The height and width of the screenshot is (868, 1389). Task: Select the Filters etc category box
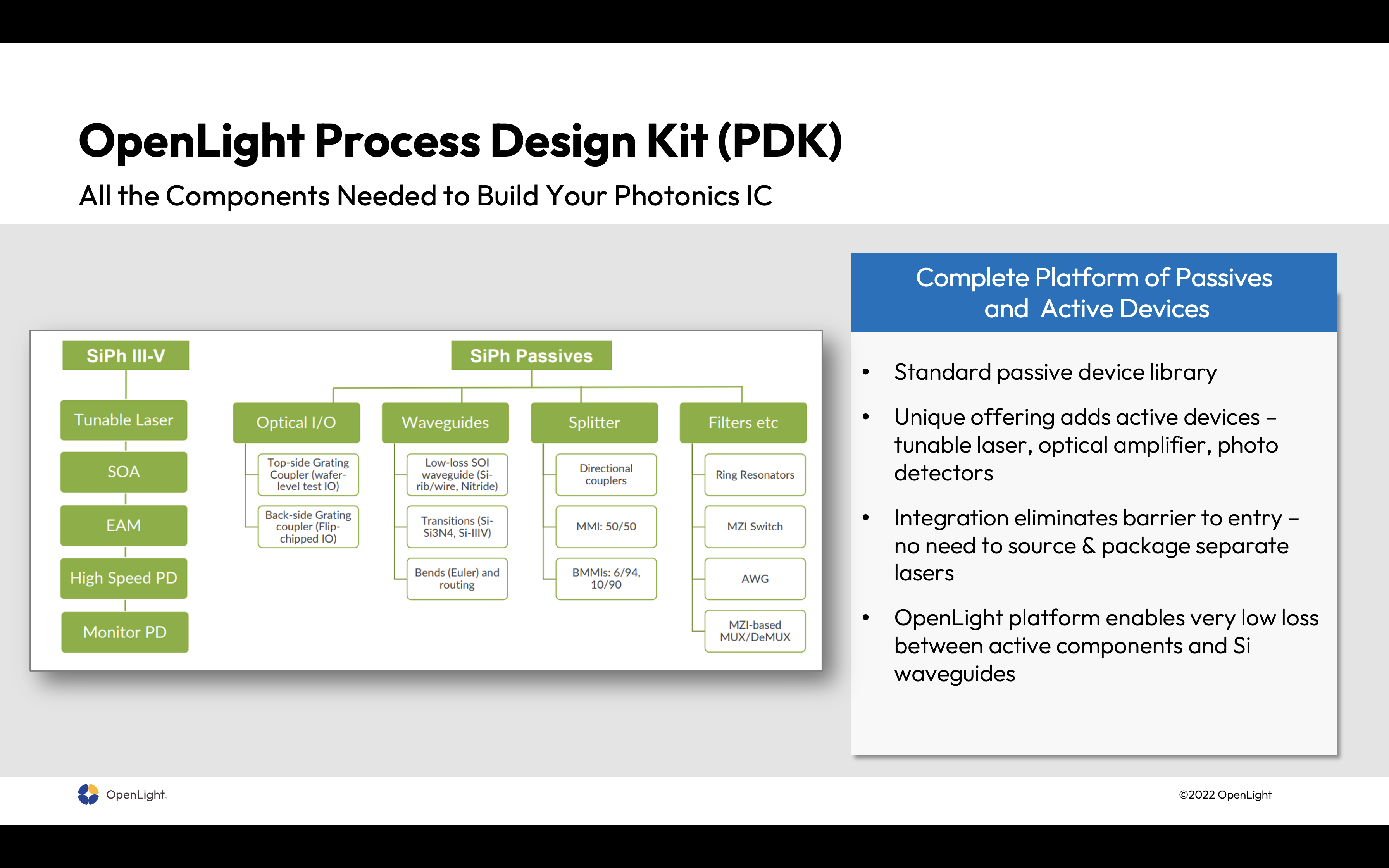pos(743,422)
